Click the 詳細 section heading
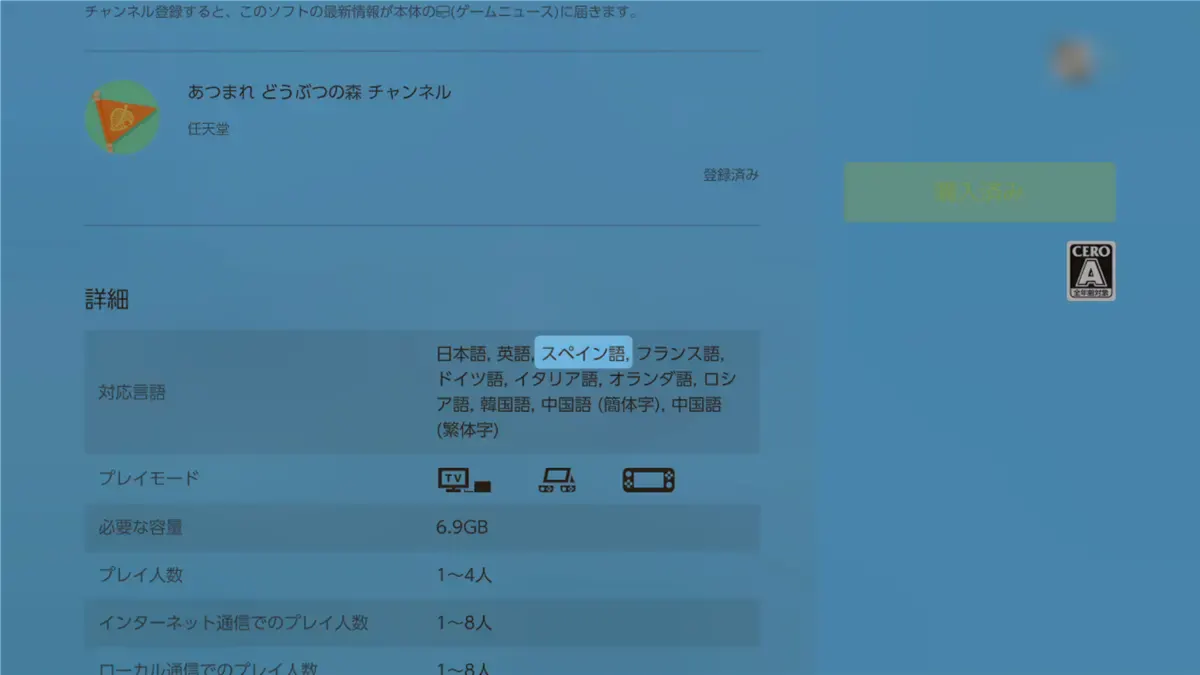This screenshot has width=1200, height=675. coord(106,299)
